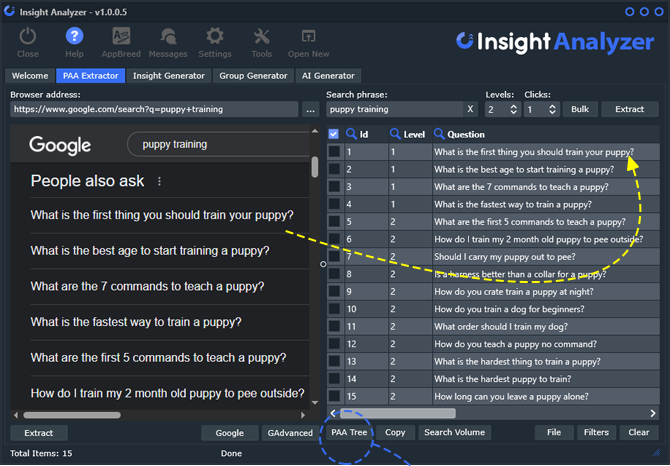
Task: Switch to the Welcome tab
Action: (x=30, y=76)
